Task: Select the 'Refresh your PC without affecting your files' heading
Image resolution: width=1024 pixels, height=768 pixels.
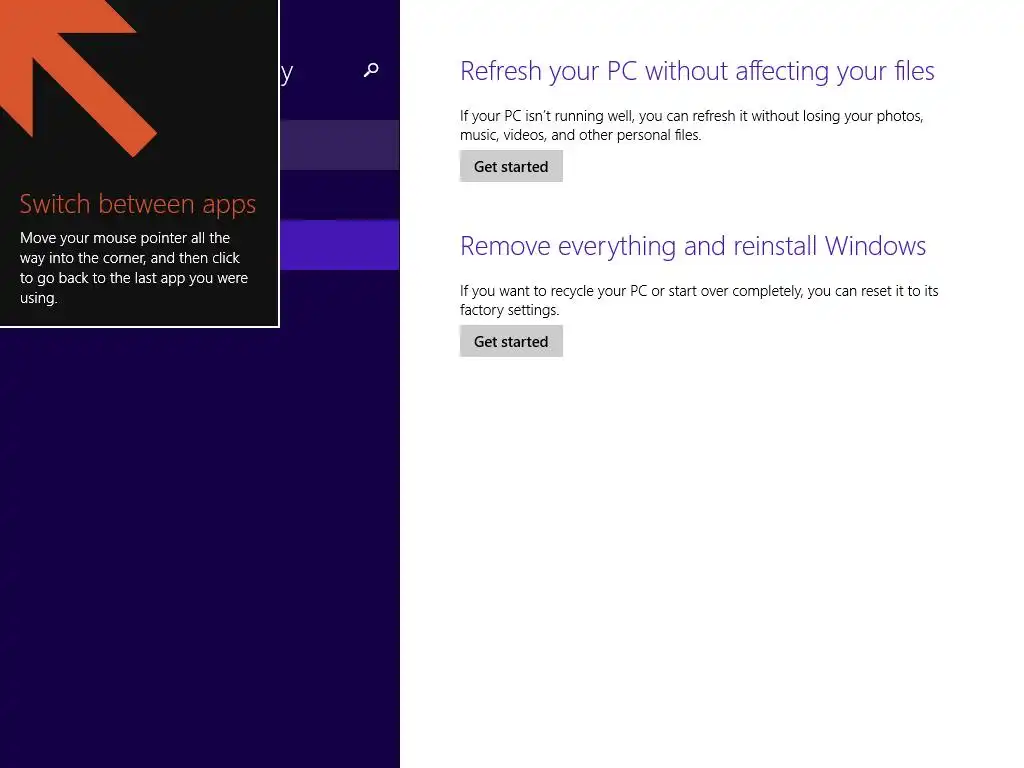Action: (697, 71)
